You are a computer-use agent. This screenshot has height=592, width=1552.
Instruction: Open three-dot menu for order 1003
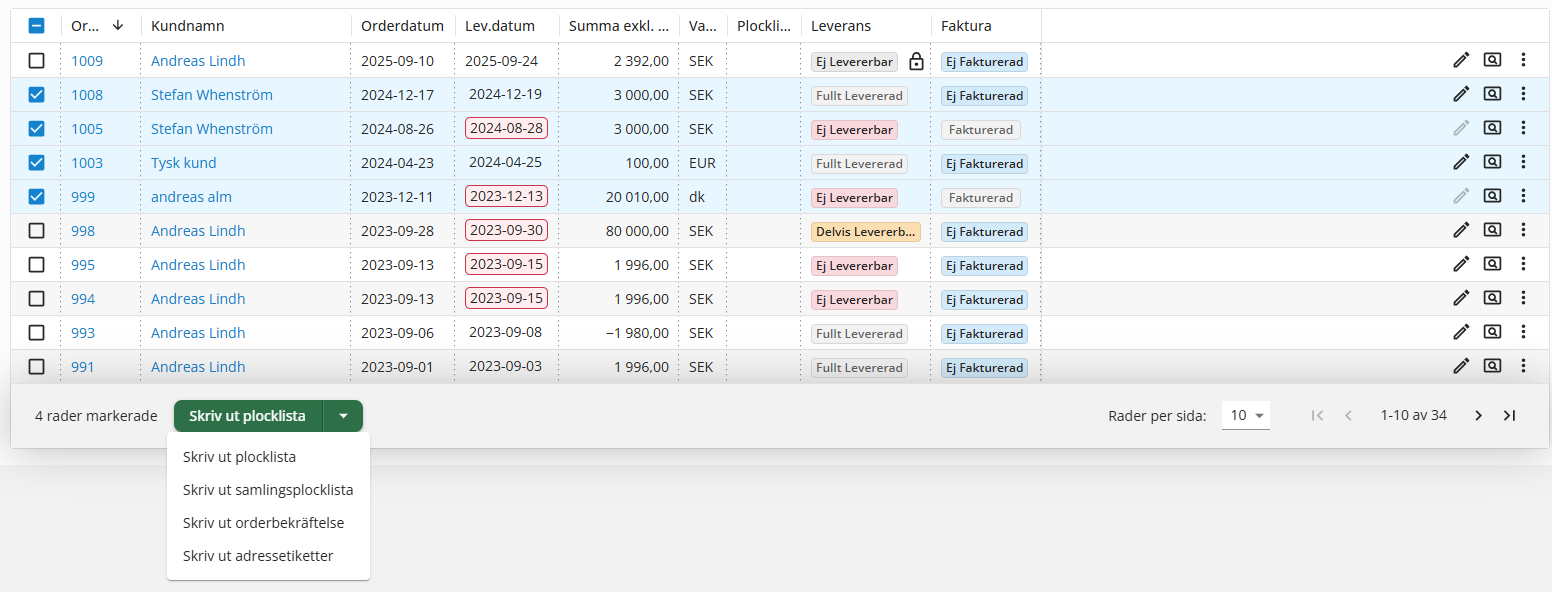pyautogui.click(x=1523, y=162)
